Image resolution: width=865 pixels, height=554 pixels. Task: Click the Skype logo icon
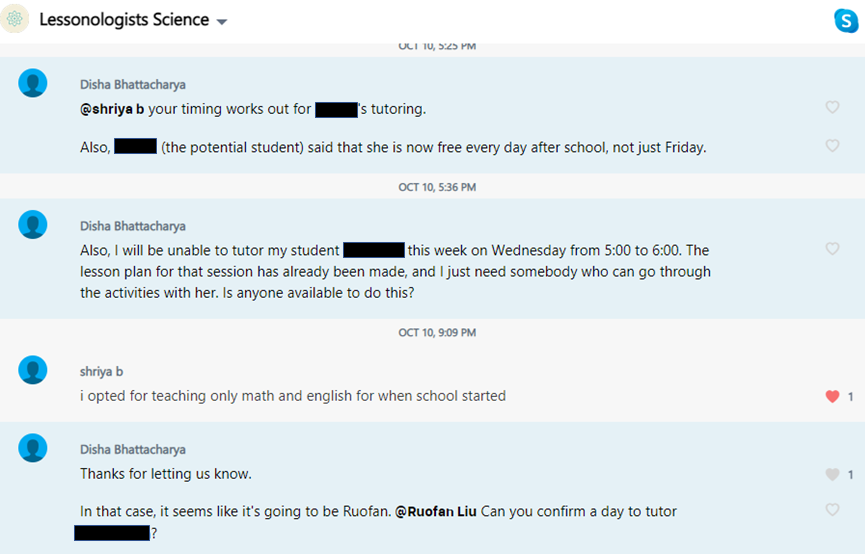845,20
